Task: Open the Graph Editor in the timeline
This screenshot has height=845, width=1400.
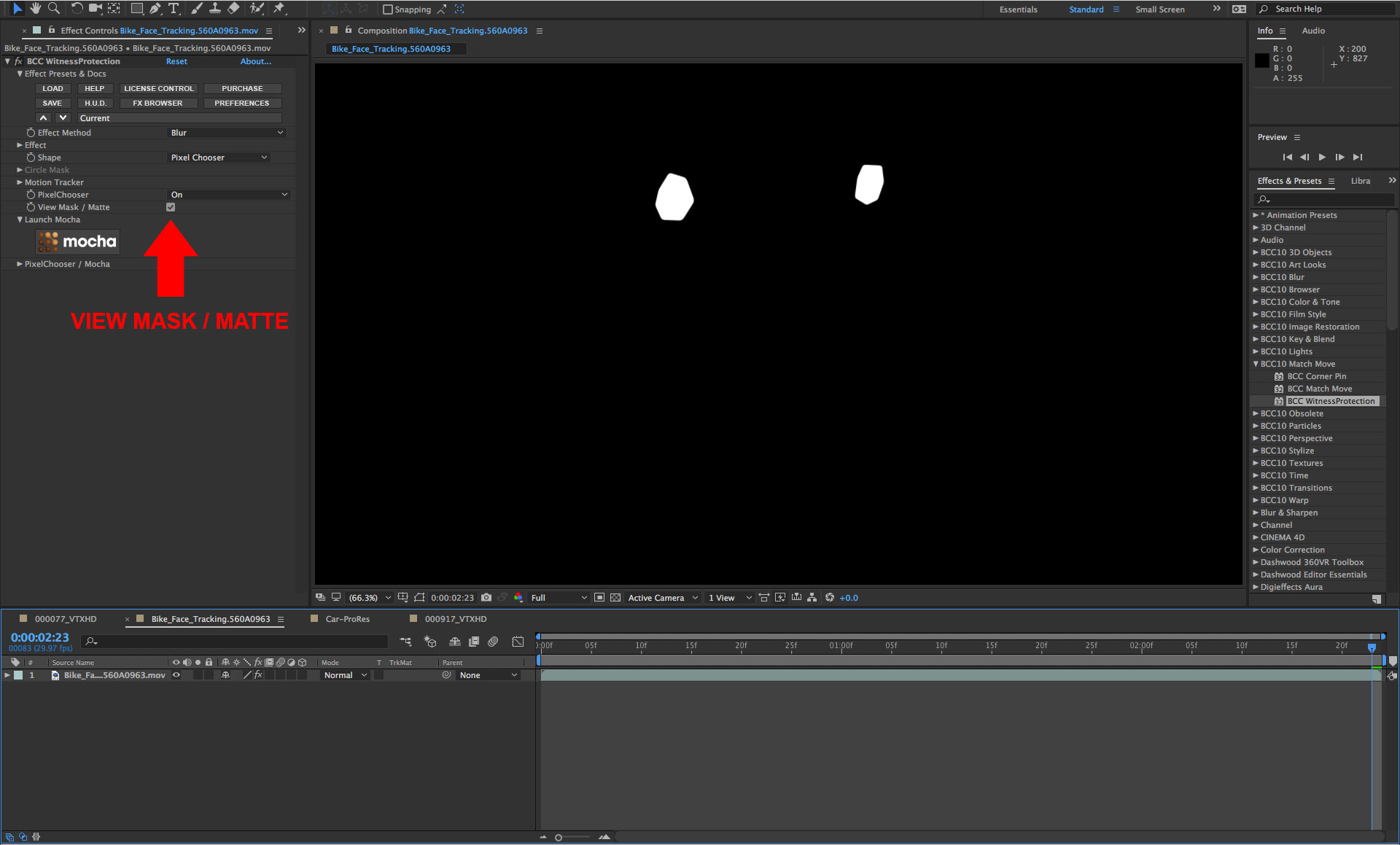Action: pos(518,642)
